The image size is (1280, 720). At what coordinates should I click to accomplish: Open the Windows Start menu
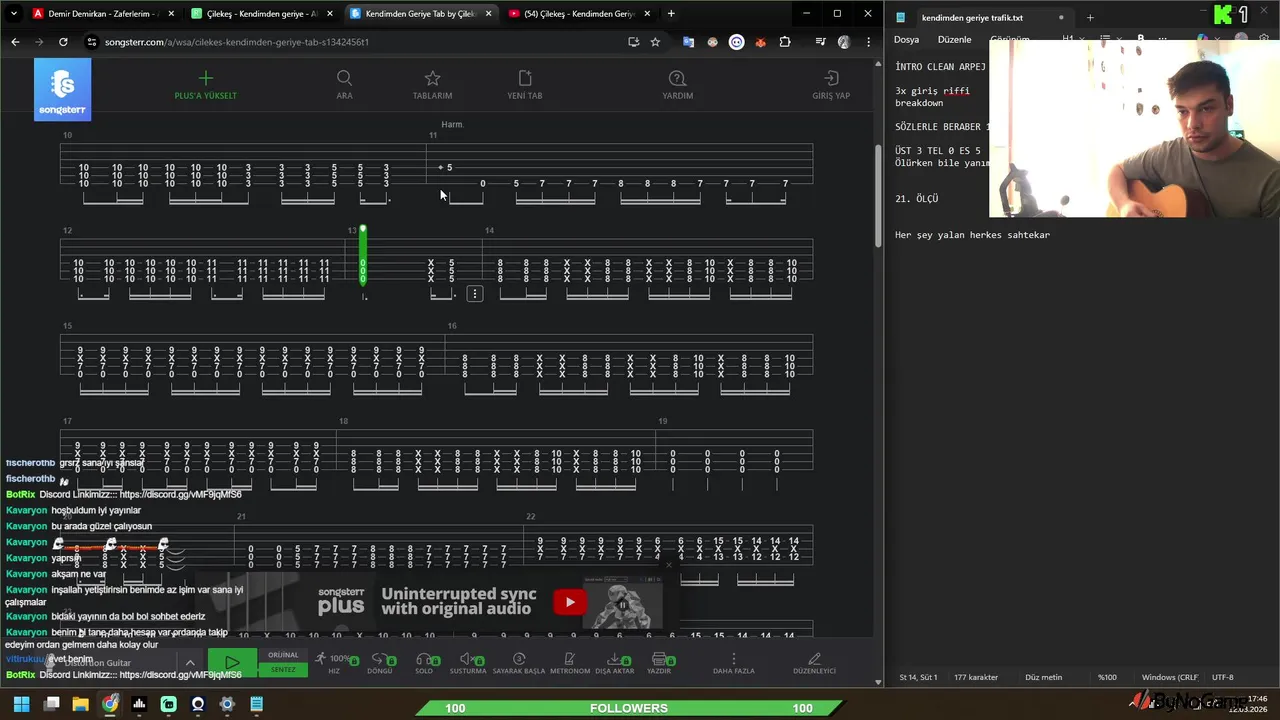[21, 704]
